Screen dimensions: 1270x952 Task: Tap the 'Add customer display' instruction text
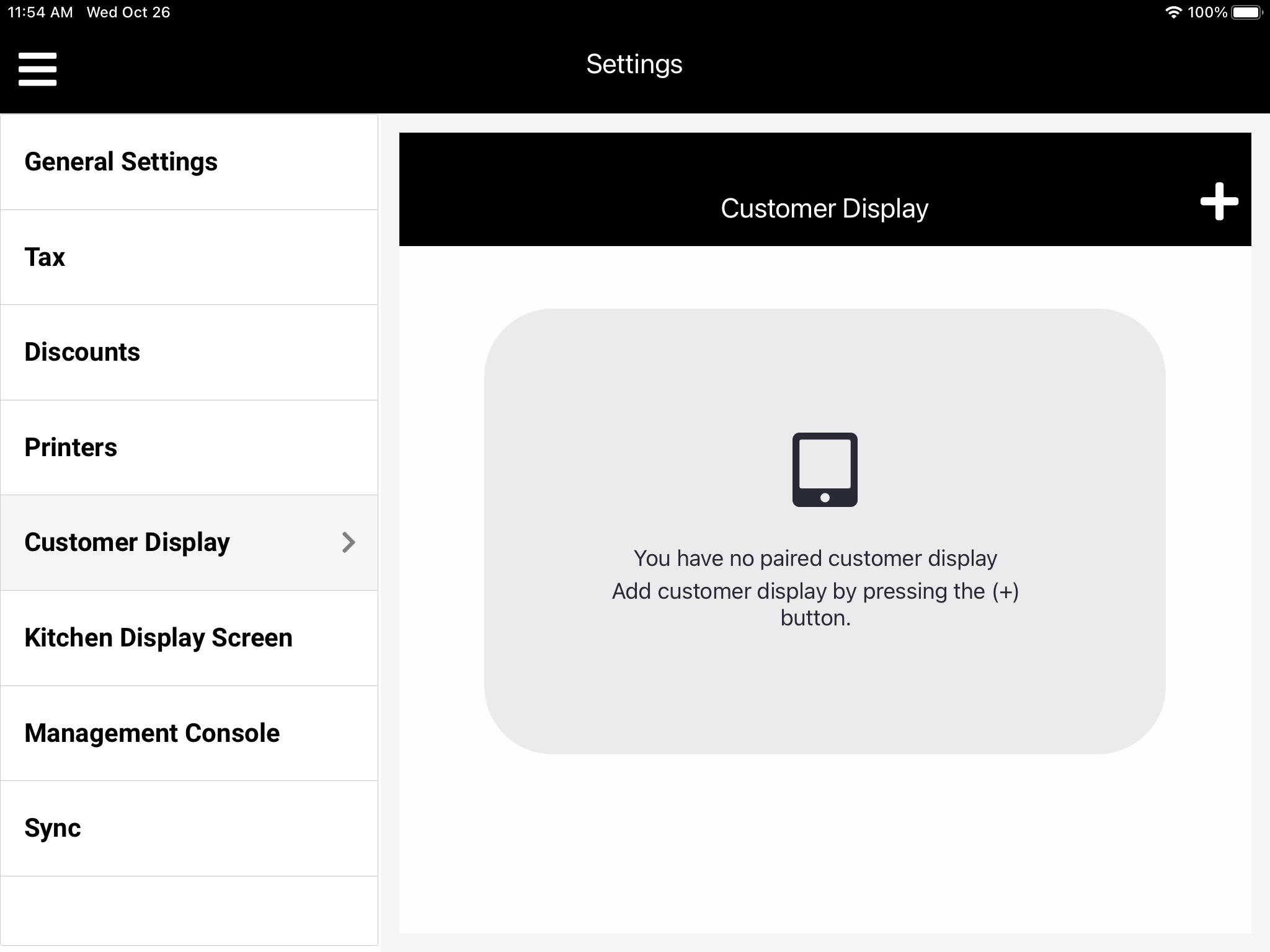point(815,604)
